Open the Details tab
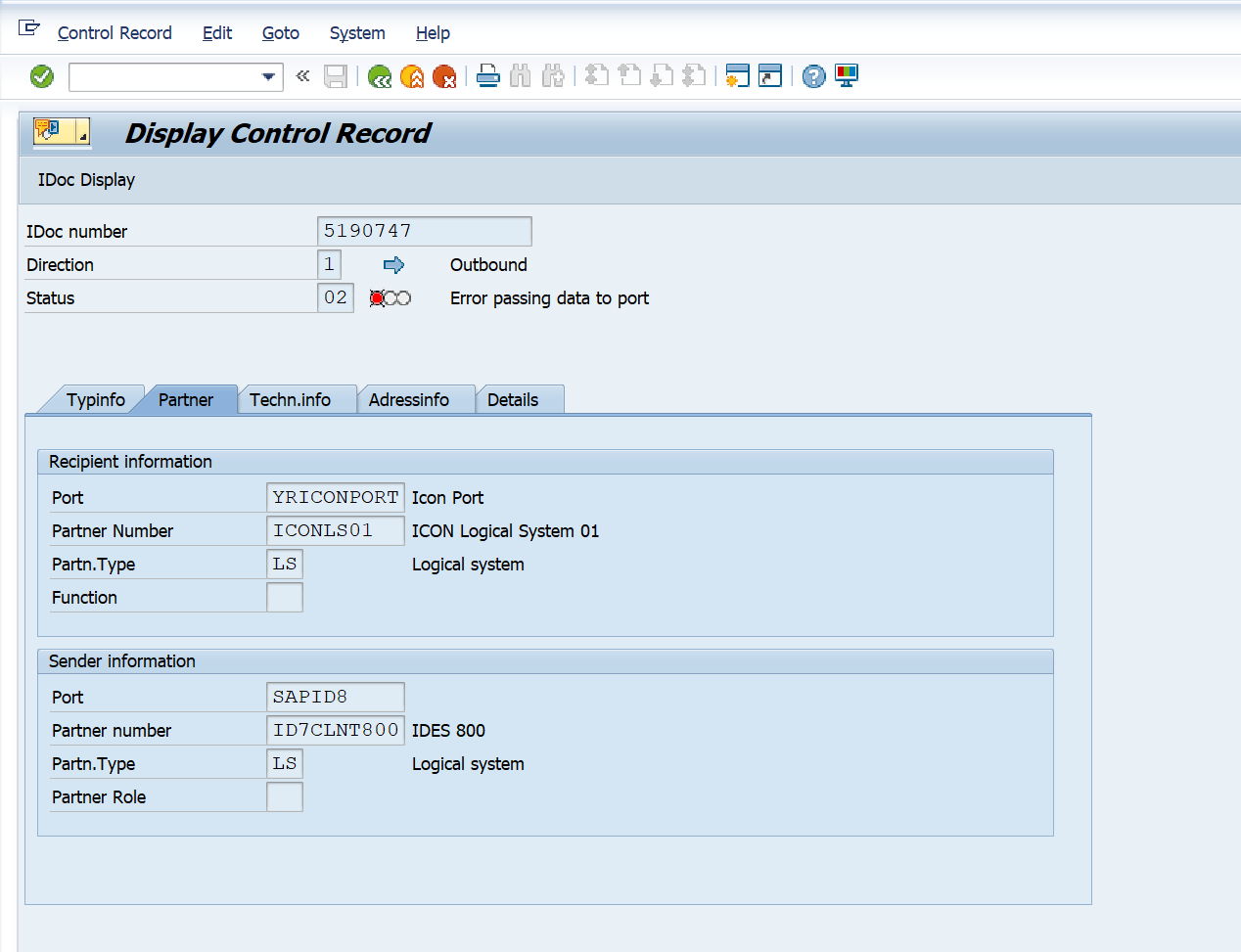The height and width of the screenshot is (952, 1241). pyautogui.click(x=513, y=400)
